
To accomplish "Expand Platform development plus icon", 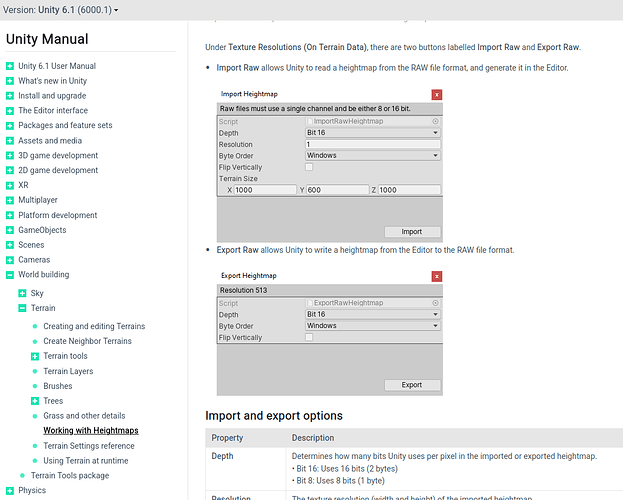I will click(10, 215).
